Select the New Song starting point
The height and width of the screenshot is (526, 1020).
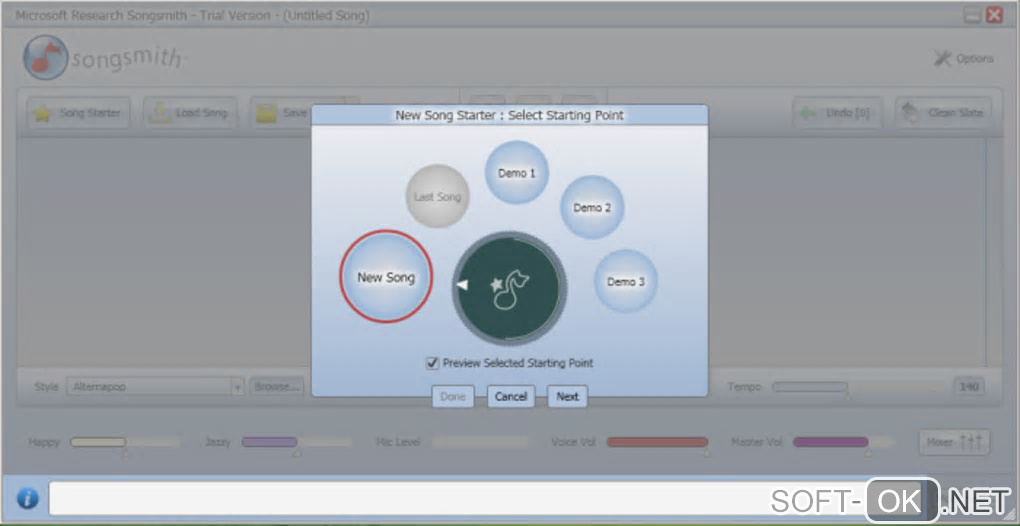pos(386,276)
